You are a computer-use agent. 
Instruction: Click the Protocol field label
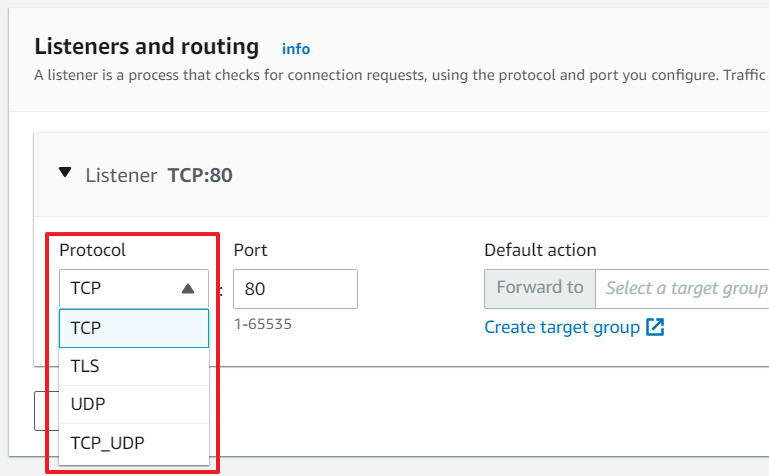[x=93, y=250]
